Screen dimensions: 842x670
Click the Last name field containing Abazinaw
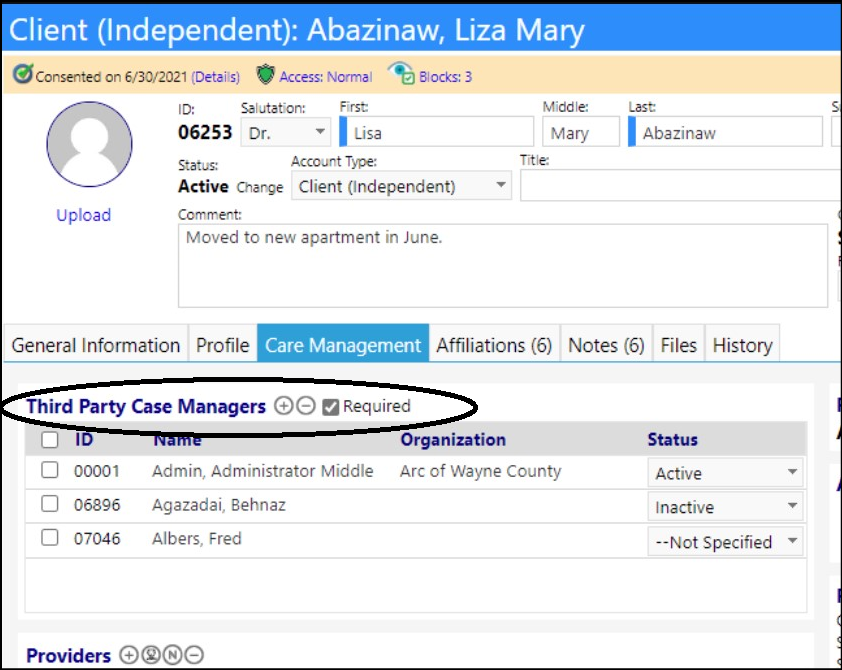click(x=725, y=132)
